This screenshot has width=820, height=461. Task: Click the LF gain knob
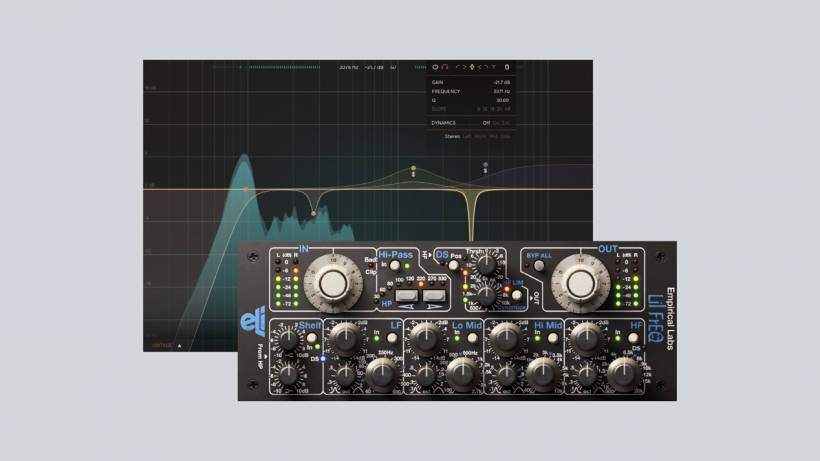pyautogui.click(x=346, y=340)
